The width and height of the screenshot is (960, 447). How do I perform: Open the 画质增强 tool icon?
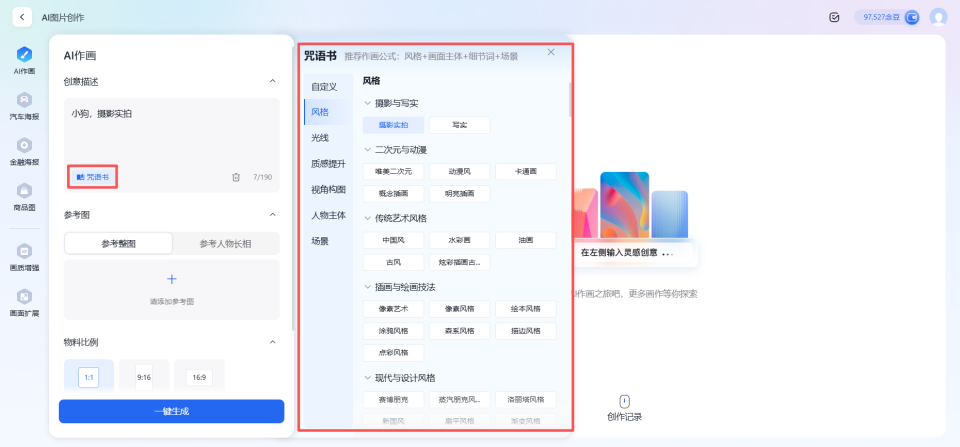tap(24, 251)
